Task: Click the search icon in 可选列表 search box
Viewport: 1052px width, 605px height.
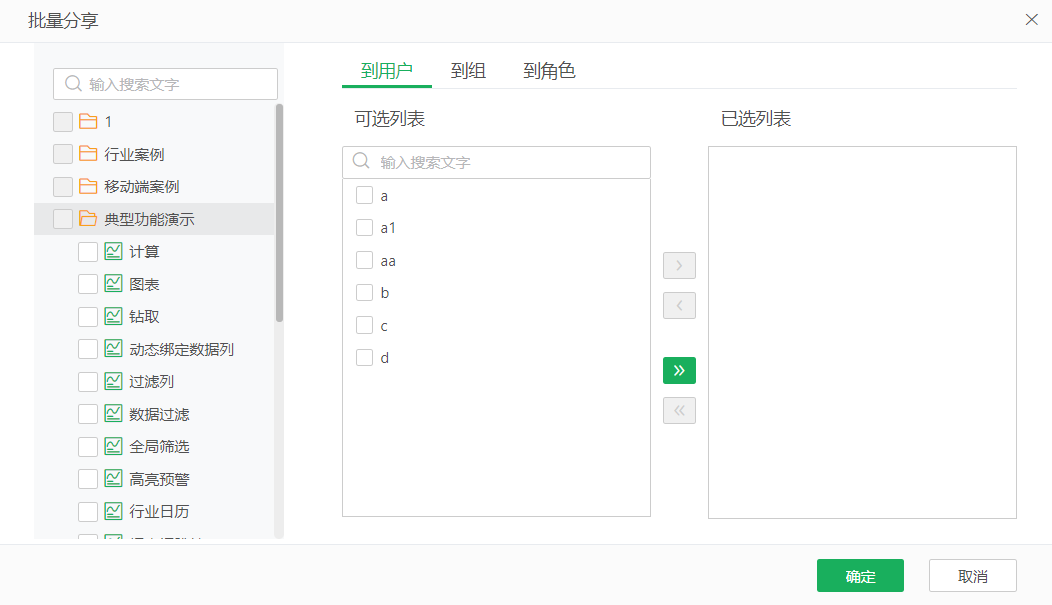Action: (361, 161)
